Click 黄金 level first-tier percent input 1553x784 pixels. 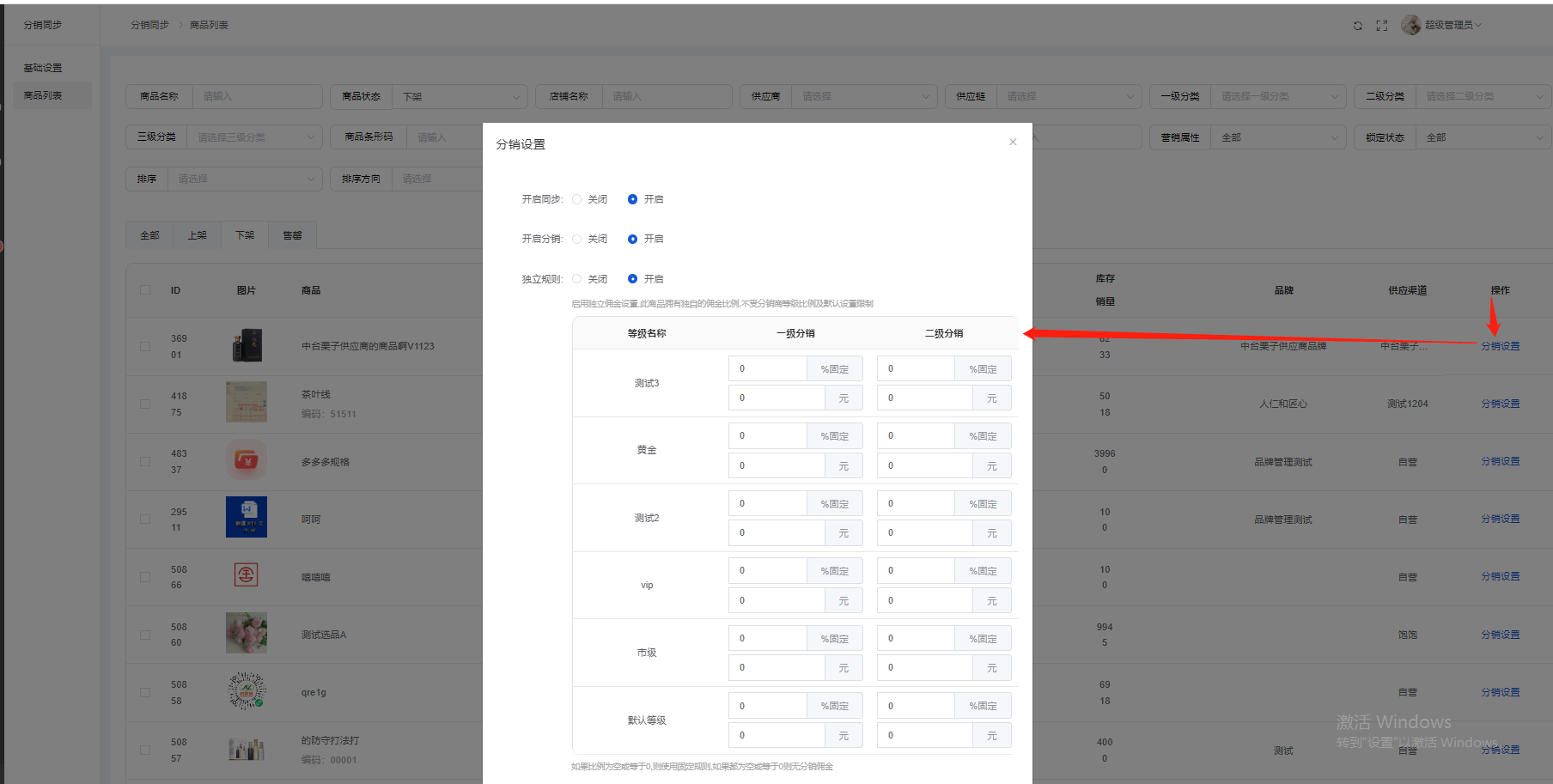tap(768, 436)
